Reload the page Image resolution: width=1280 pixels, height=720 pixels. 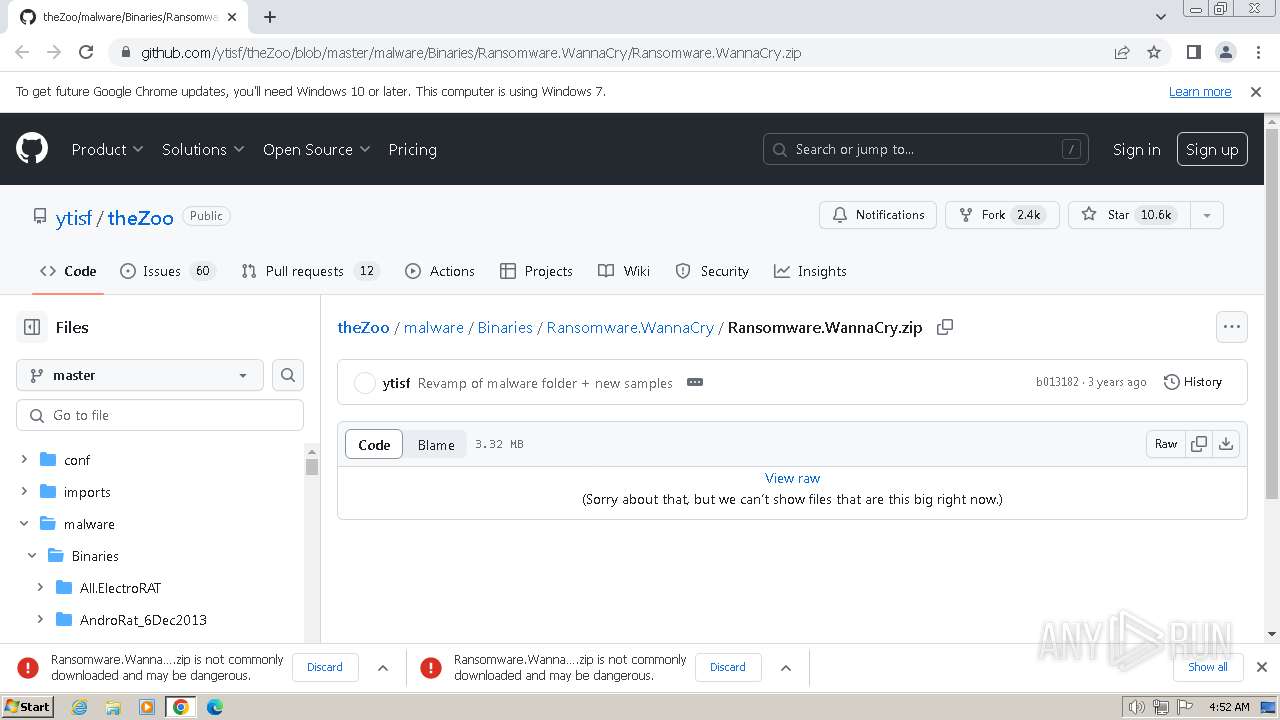point(86,52)
